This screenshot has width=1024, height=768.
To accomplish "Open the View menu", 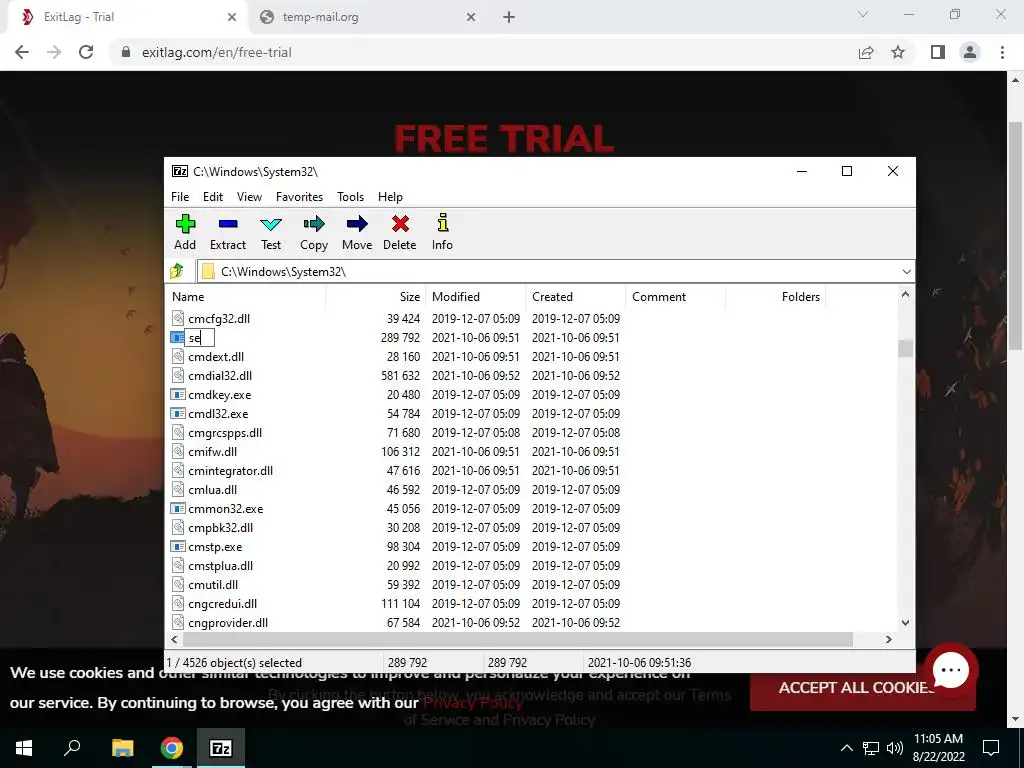I will click(x=249, y=197).
